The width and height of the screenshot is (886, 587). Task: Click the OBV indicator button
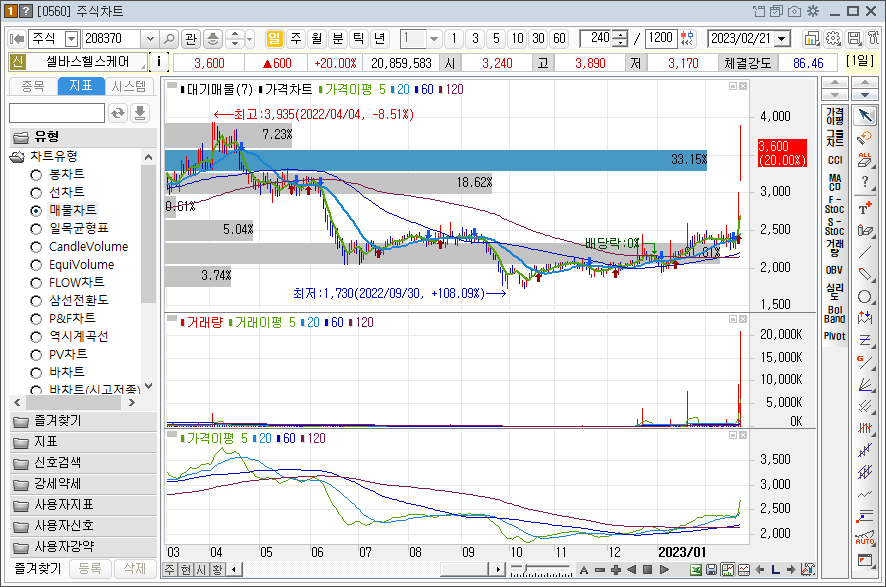[x=835, y=270]
